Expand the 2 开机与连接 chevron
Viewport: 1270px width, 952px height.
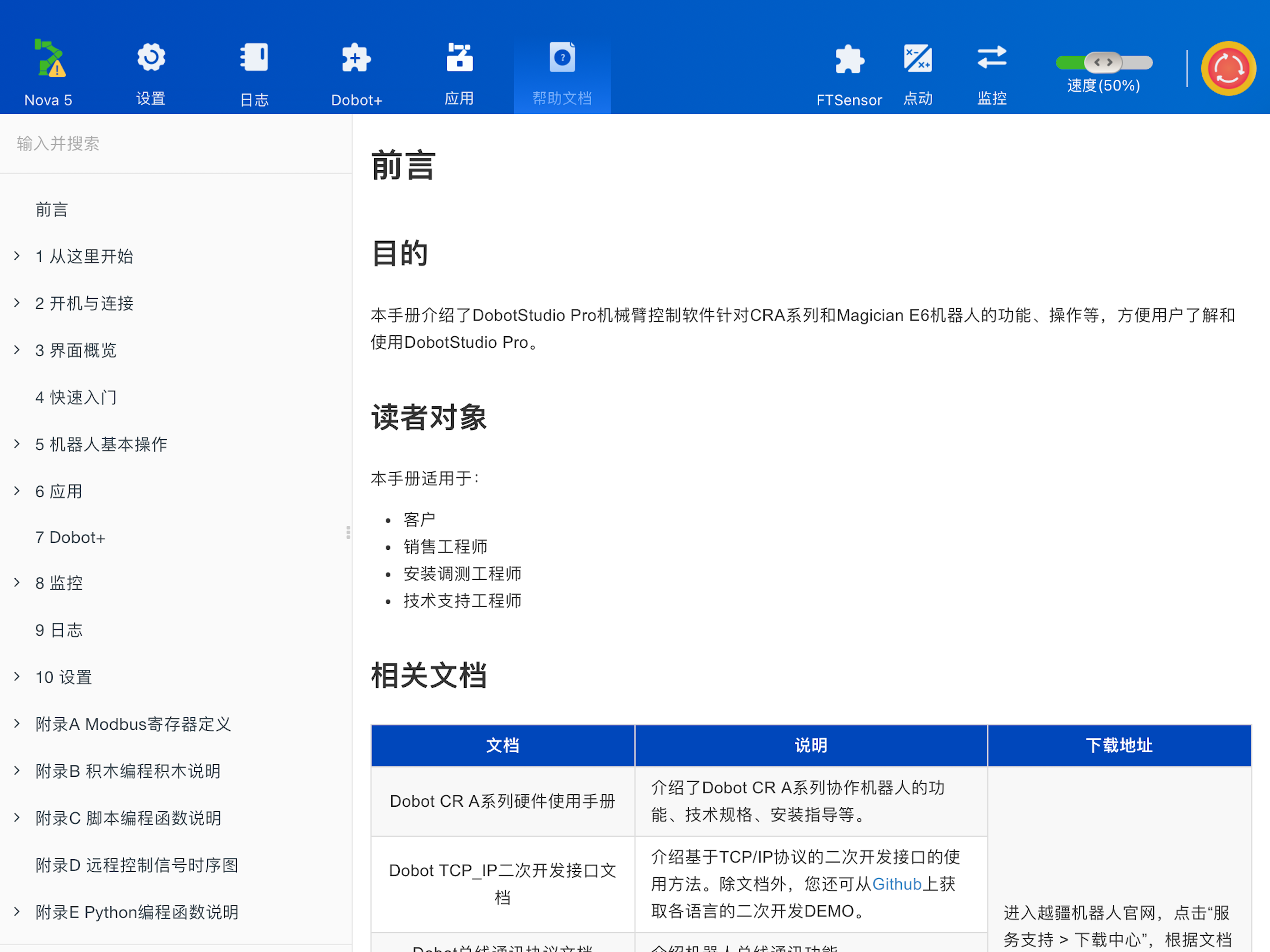click(x=17, y=303)
